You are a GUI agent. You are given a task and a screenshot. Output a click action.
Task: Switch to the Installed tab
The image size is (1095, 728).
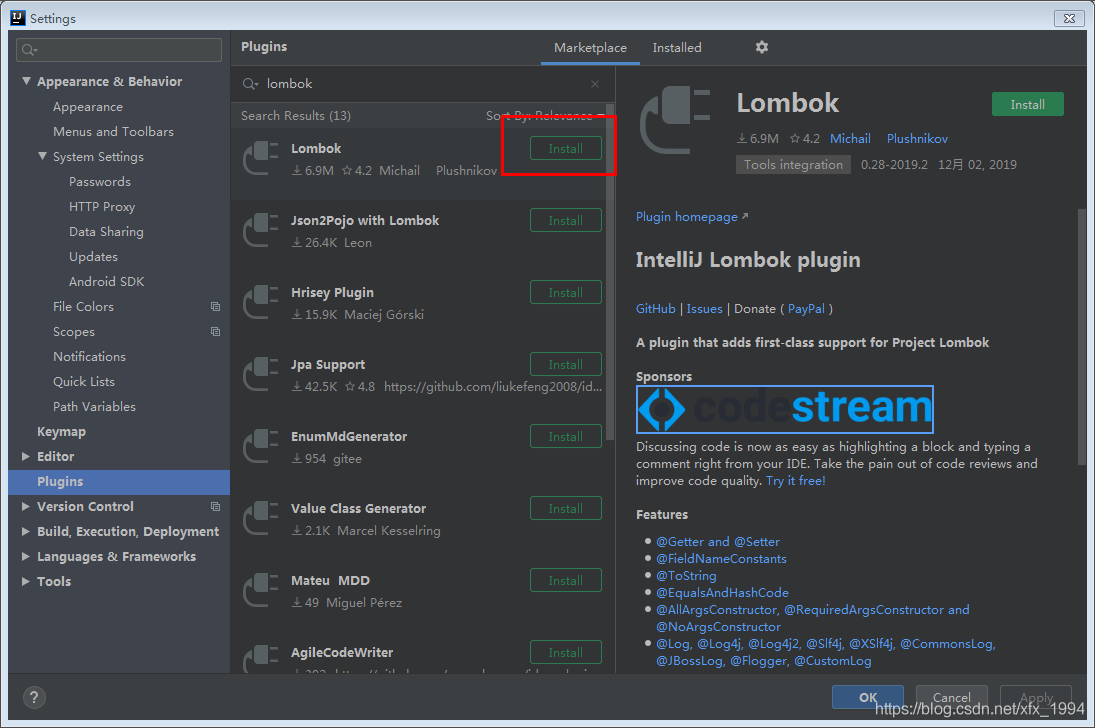(x=677, y=48)
